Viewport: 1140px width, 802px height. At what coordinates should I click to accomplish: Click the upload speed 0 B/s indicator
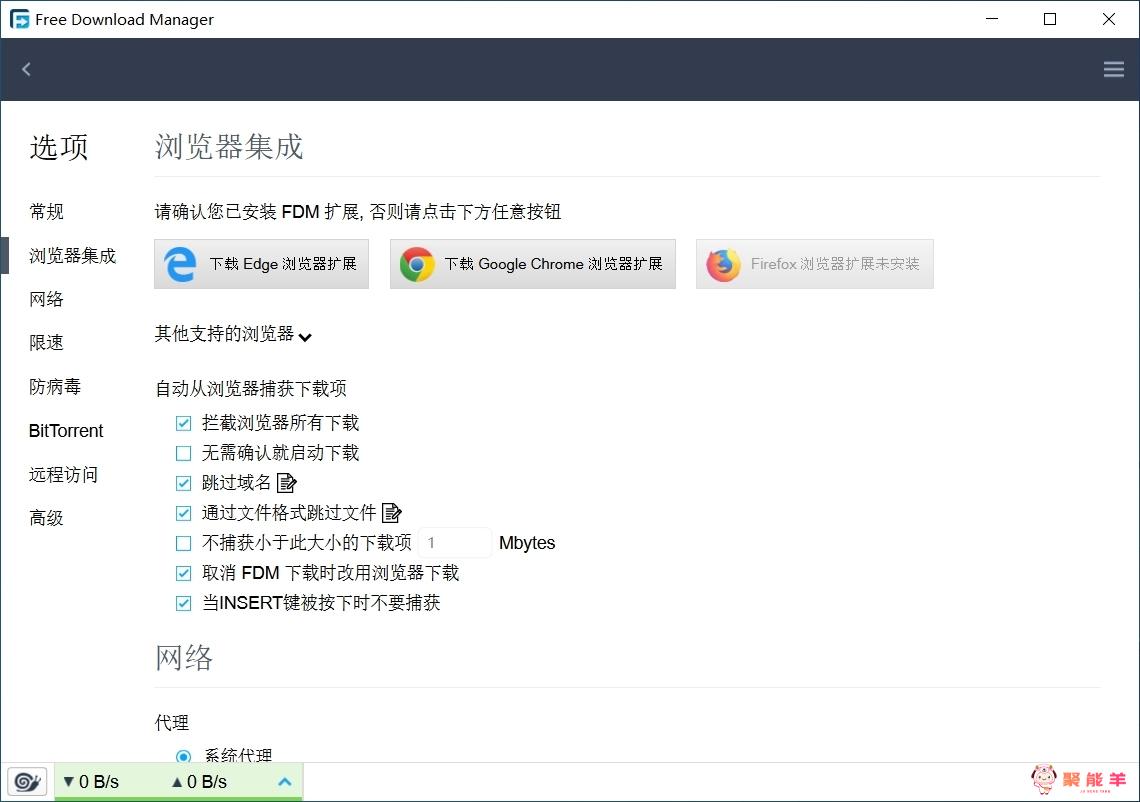199,782
